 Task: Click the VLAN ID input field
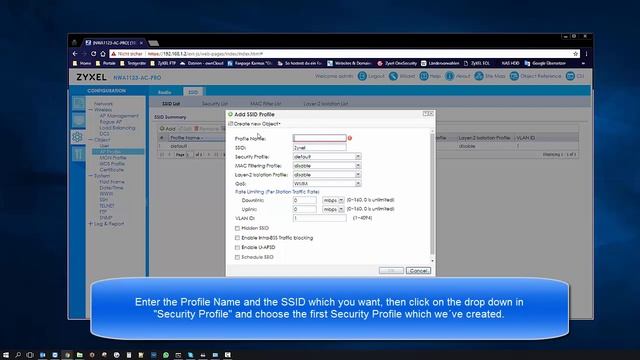[320, 218]
